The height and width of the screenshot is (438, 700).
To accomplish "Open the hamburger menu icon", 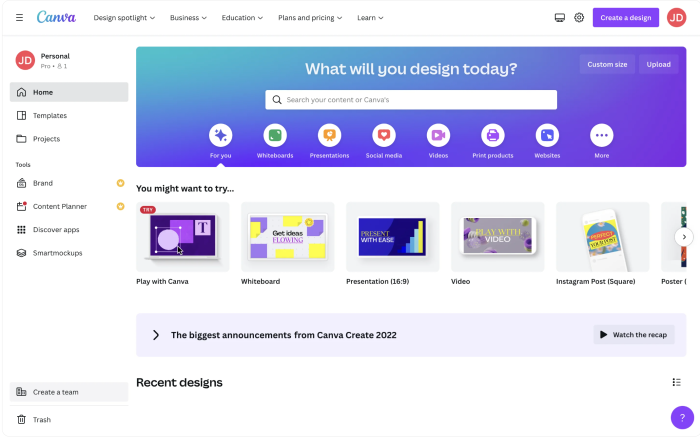I will 19,18.
